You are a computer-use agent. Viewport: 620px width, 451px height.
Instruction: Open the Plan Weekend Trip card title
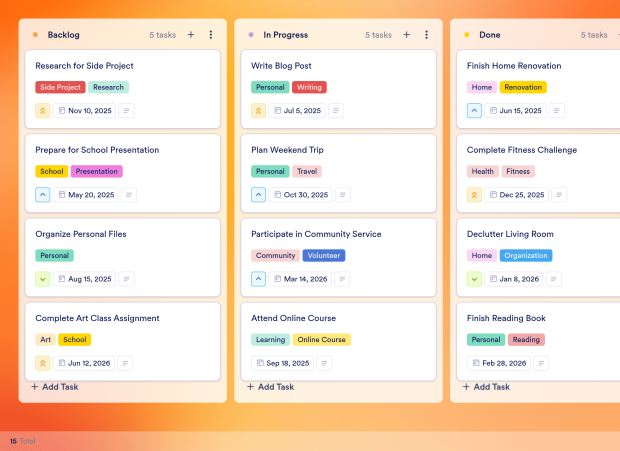point(287,150)
